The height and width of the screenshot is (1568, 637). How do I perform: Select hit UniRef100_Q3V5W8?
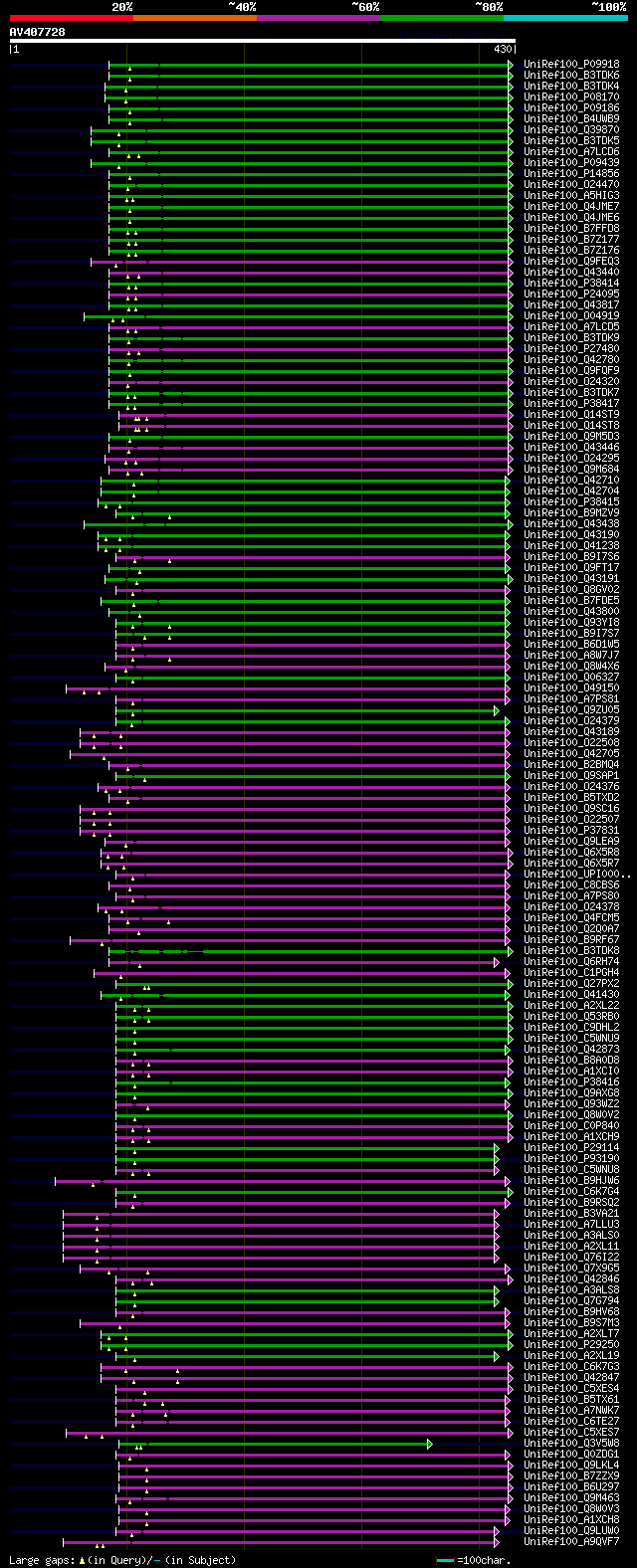571,1443
